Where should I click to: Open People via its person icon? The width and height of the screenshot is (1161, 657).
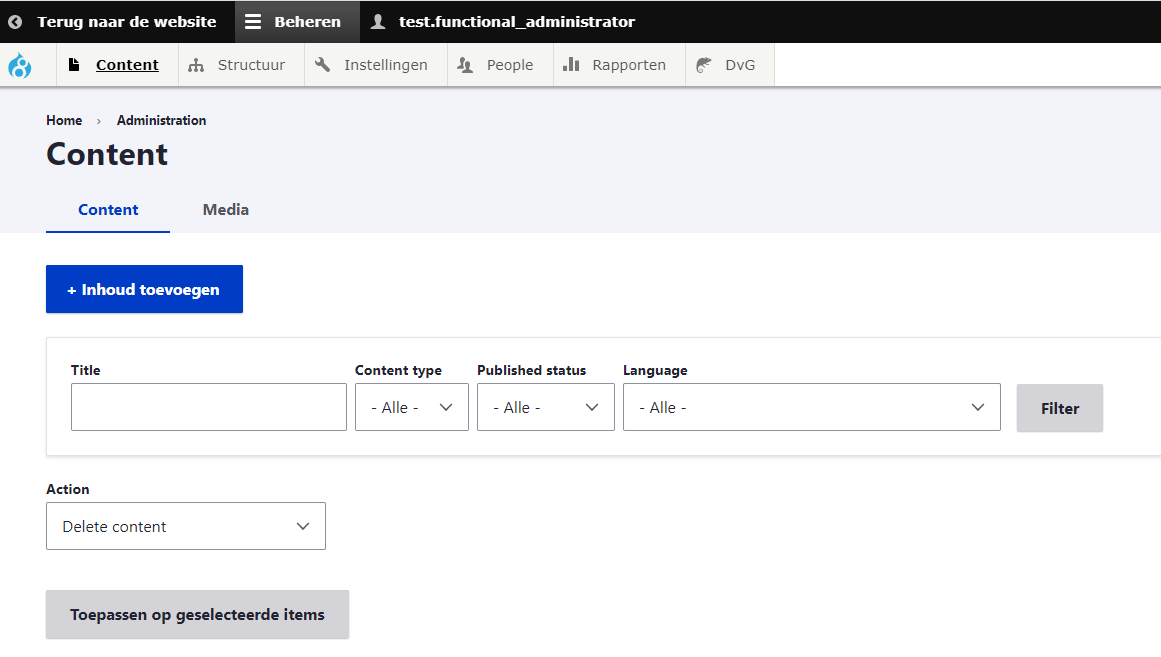465,65
